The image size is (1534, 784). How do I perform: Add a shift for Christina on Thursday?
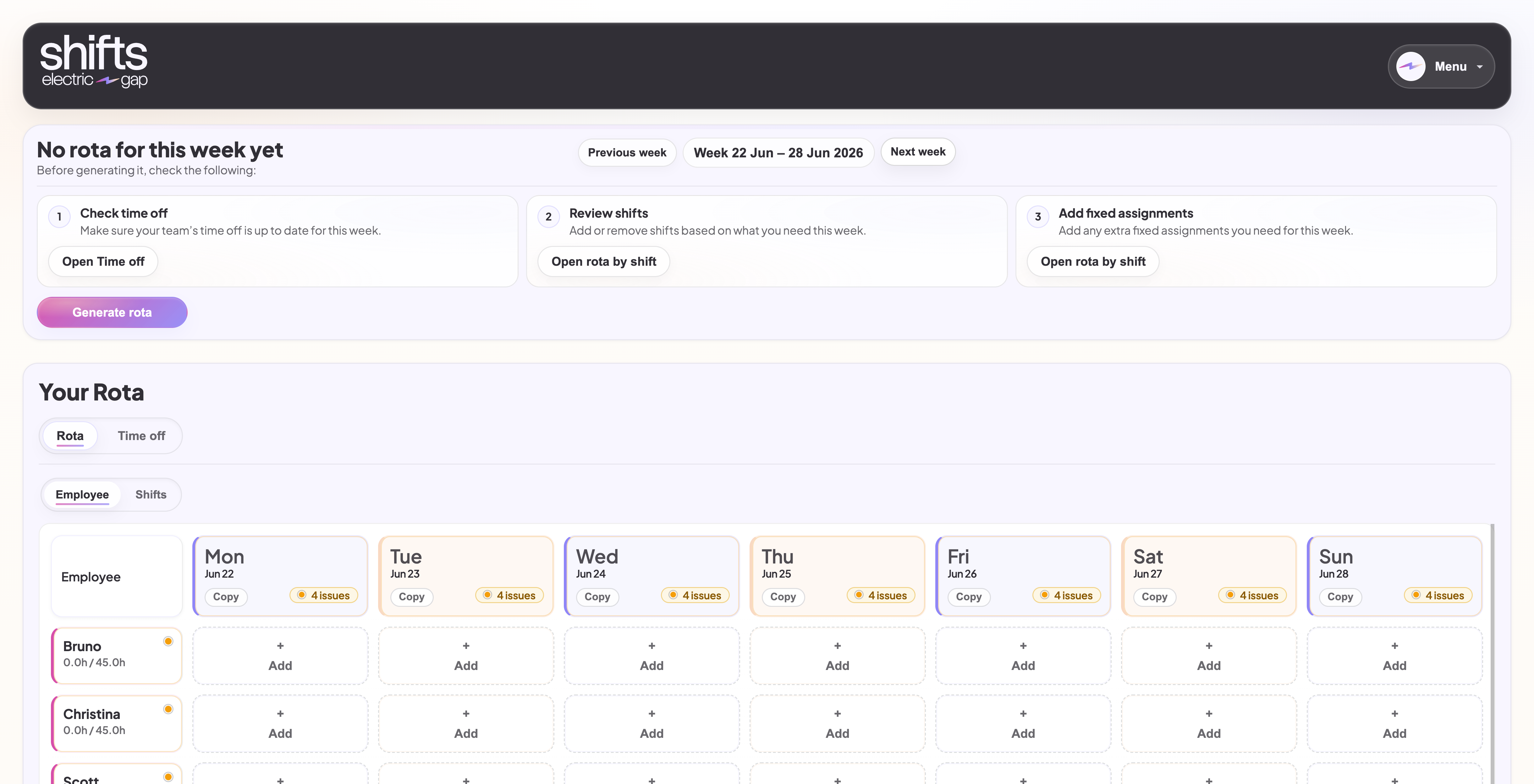coord(838,723)
